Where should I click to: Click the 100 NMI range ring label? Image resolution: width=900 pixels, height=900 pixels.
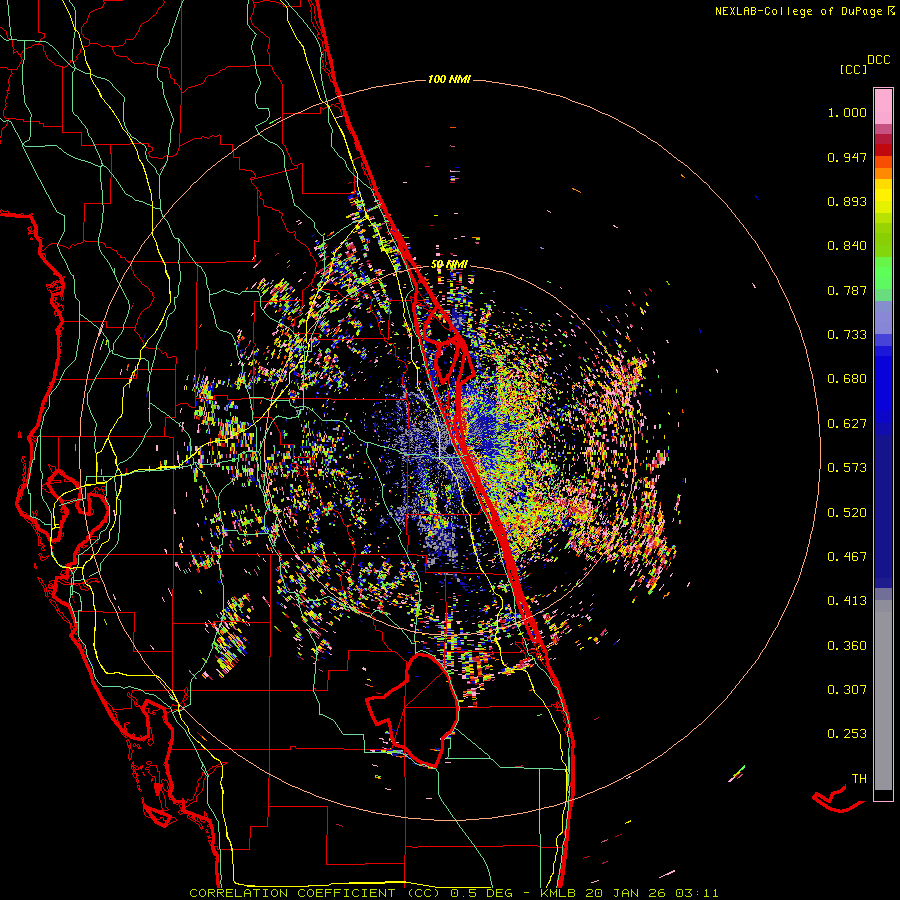click(x=449, y=79)
